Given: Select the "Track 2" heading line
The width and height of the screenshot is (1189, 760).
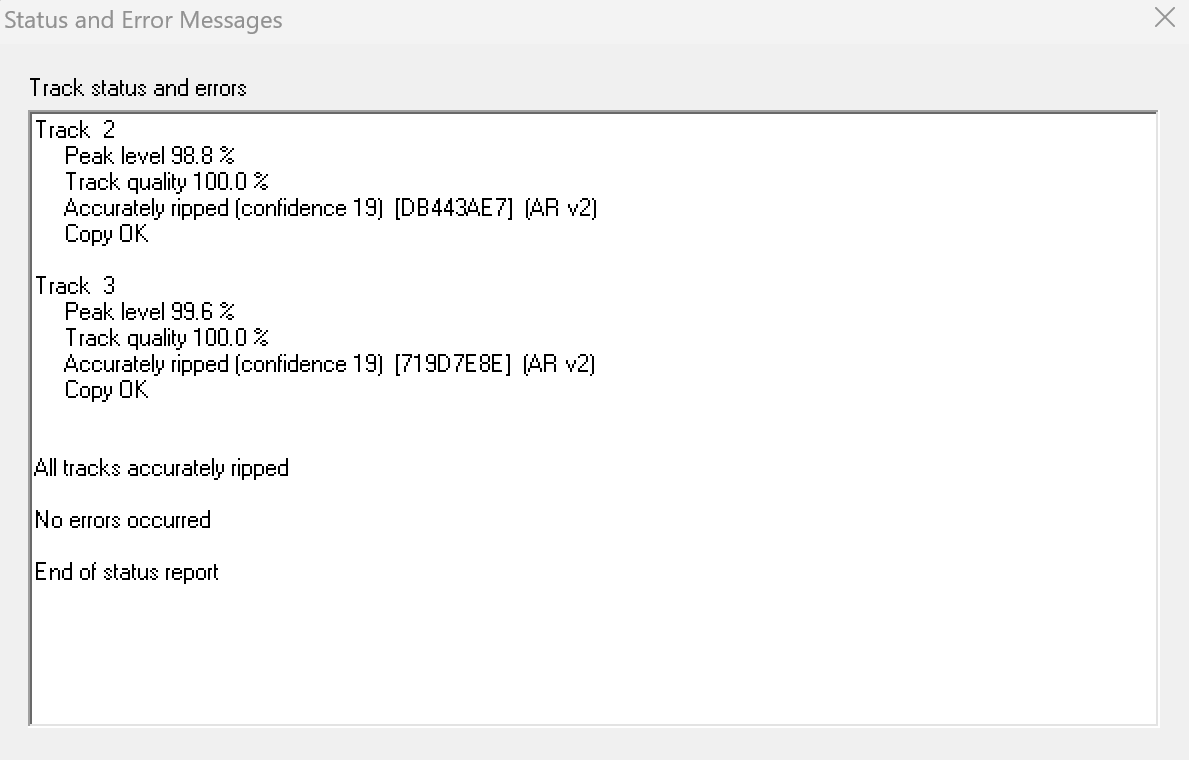Looking at the screenshot, I should pyautogui.click(x=75, y=130).
